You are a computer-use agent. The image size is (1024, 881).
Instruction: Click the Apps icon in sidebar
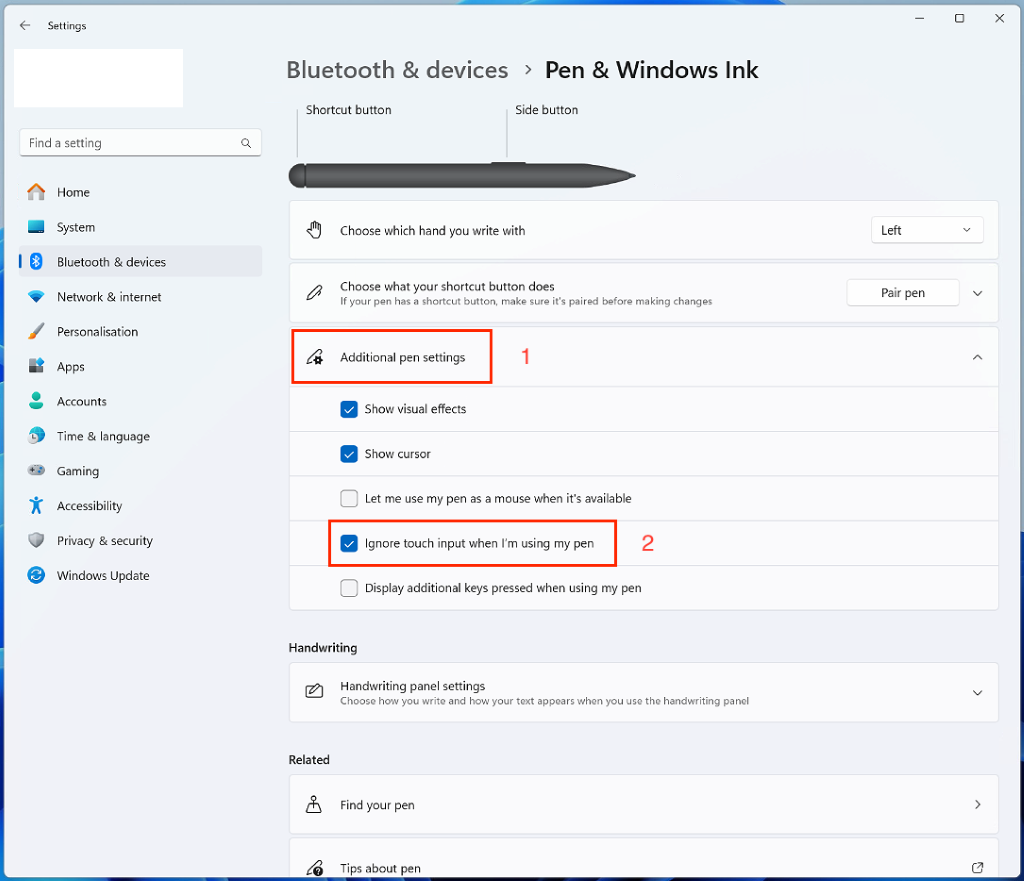pos(36,366)
